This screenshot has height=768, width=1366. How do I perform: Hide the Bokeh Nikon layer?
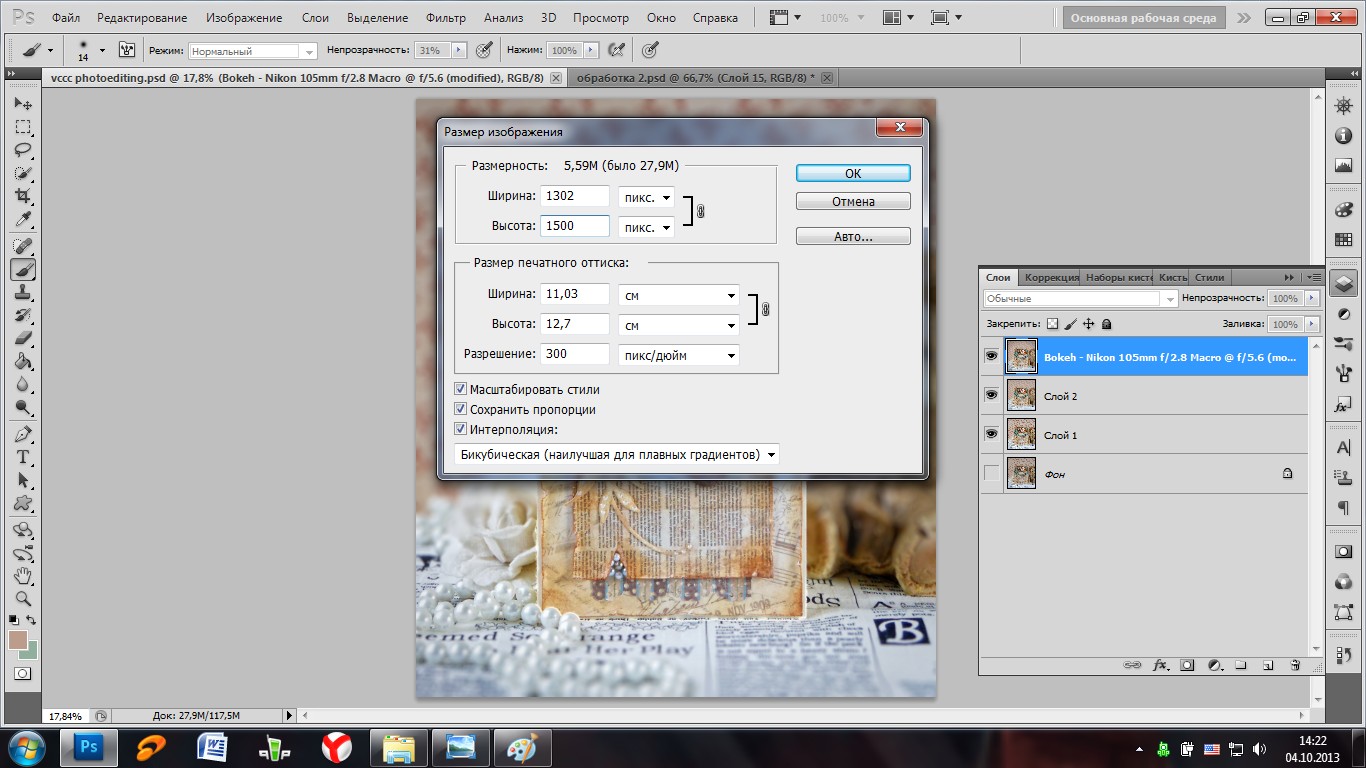(991, 356)
